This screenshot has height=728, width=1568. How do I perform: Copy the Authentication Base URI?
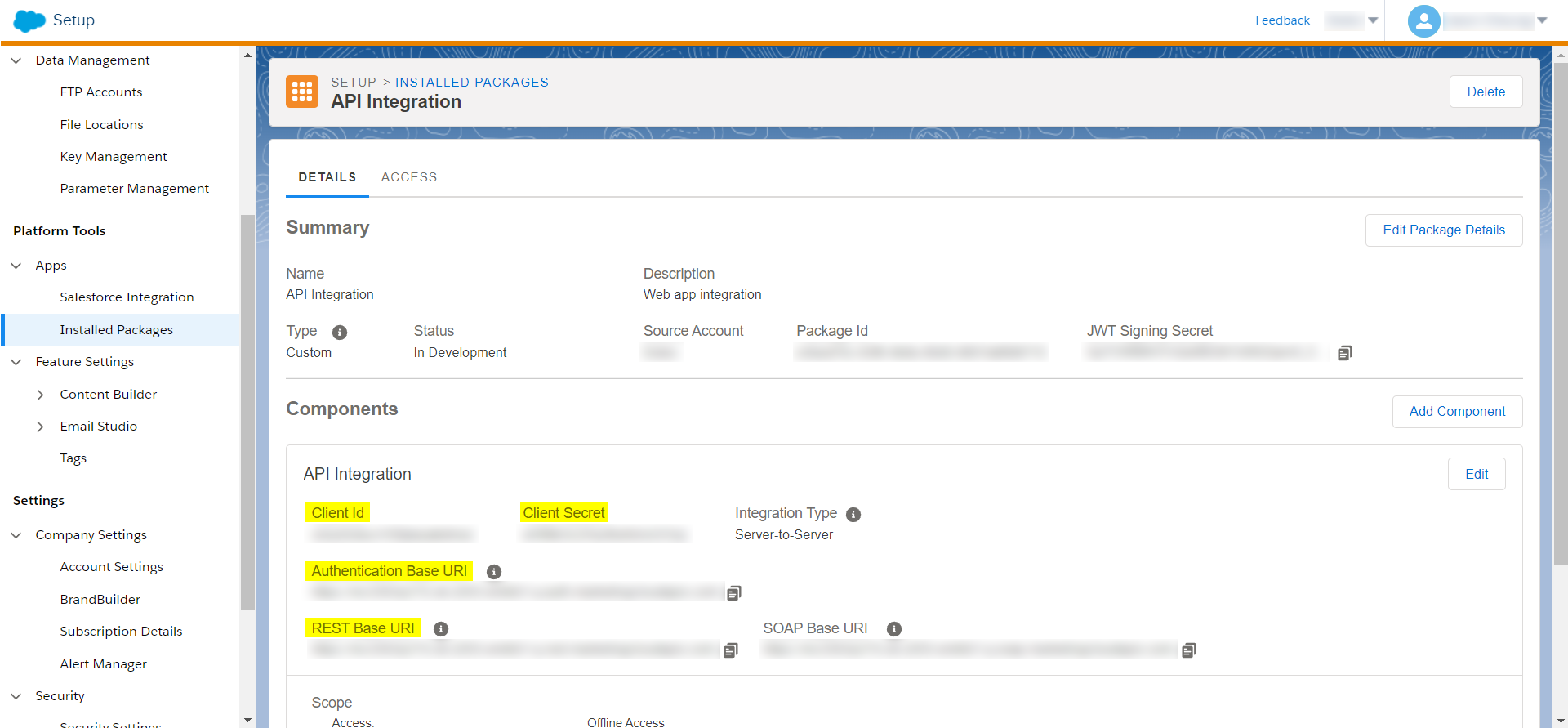733,593
